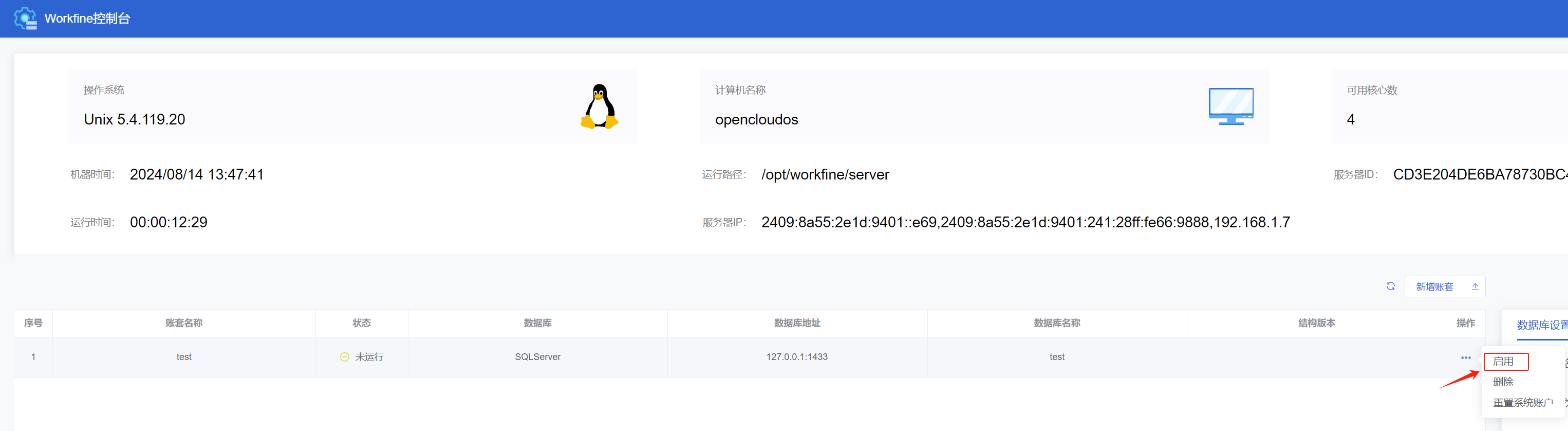This screenshot has height=431, width=1568.
Task: Select 重置系统账户 menu option
Action: 1522,403
